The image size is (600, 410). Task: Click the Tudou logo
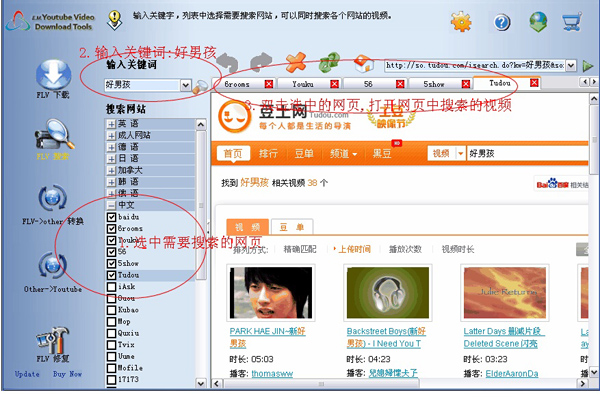click(235, 117)
